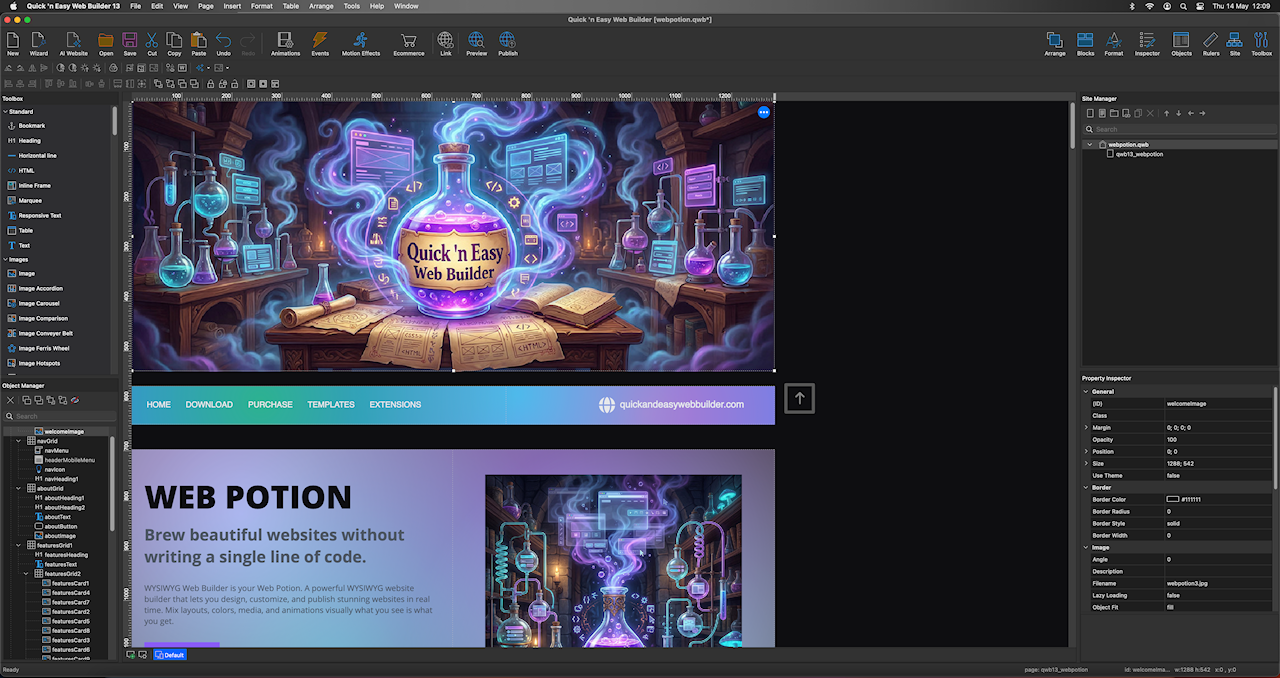Click the EXTENSIONS nav link on canvas
The width and height of the screenshot is (1280, 678).
coord(395,405)
